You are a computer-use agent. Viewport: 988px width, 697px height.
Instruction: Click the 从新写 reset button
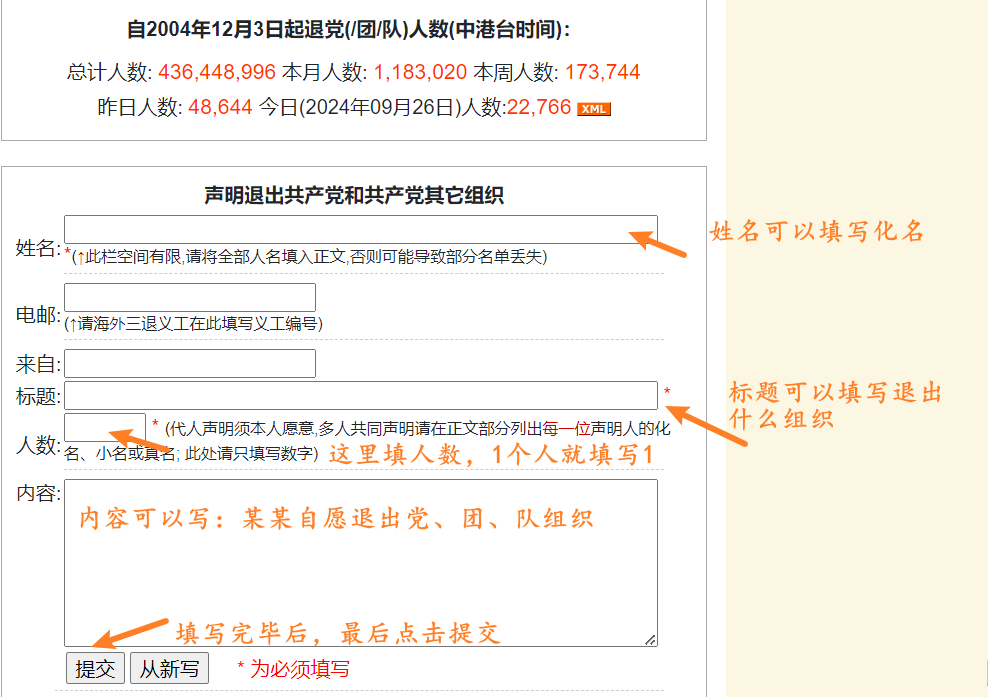click(169, 668)
